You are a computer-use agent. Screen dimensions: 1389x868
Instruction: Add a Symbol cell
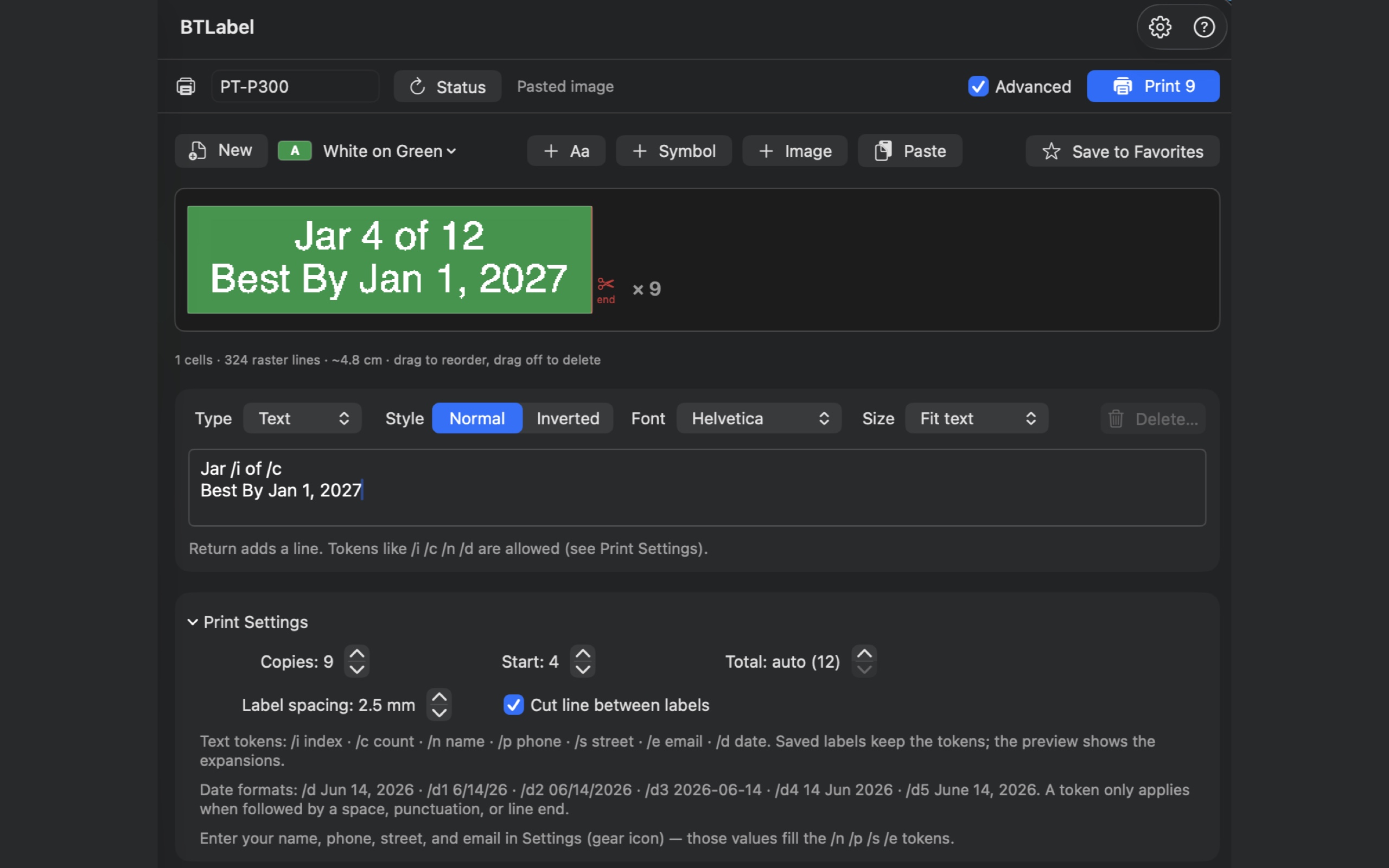[674, 151]
